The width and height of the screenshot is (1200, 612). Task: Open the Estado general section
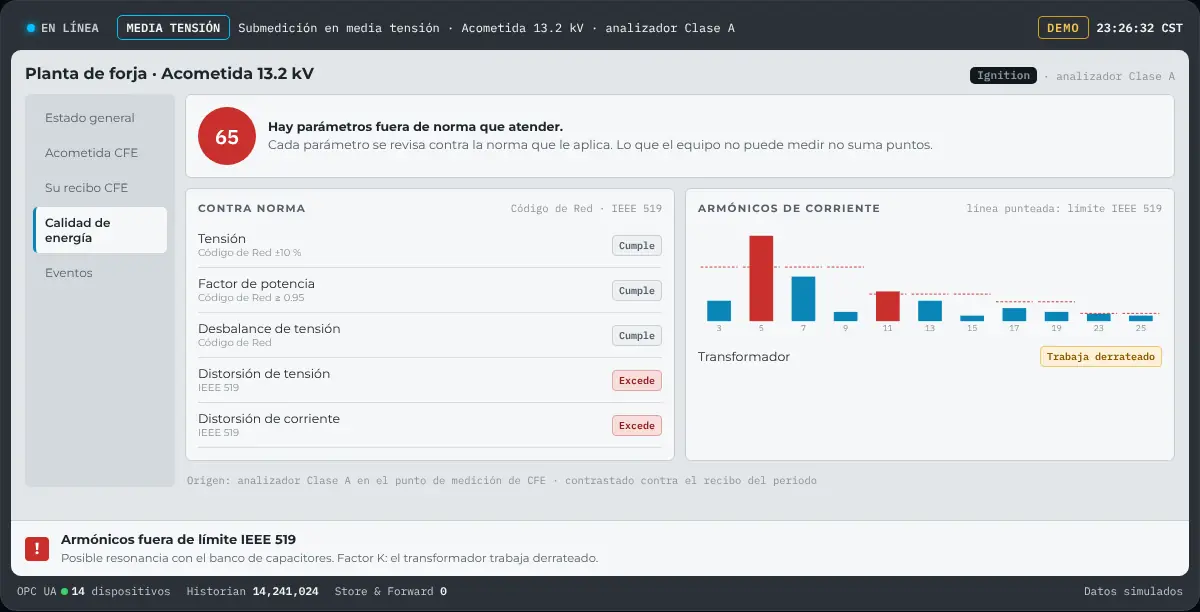click(100, 118)
